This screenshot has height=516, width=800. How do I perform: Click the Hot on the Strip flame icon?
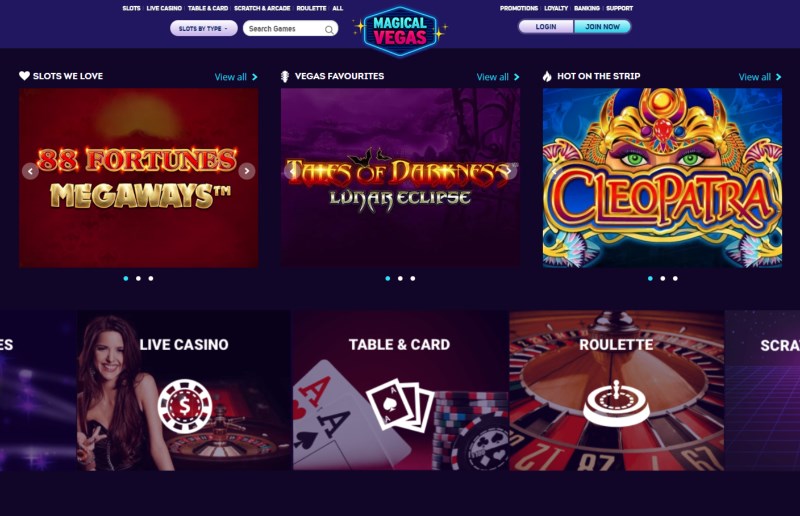547,77
